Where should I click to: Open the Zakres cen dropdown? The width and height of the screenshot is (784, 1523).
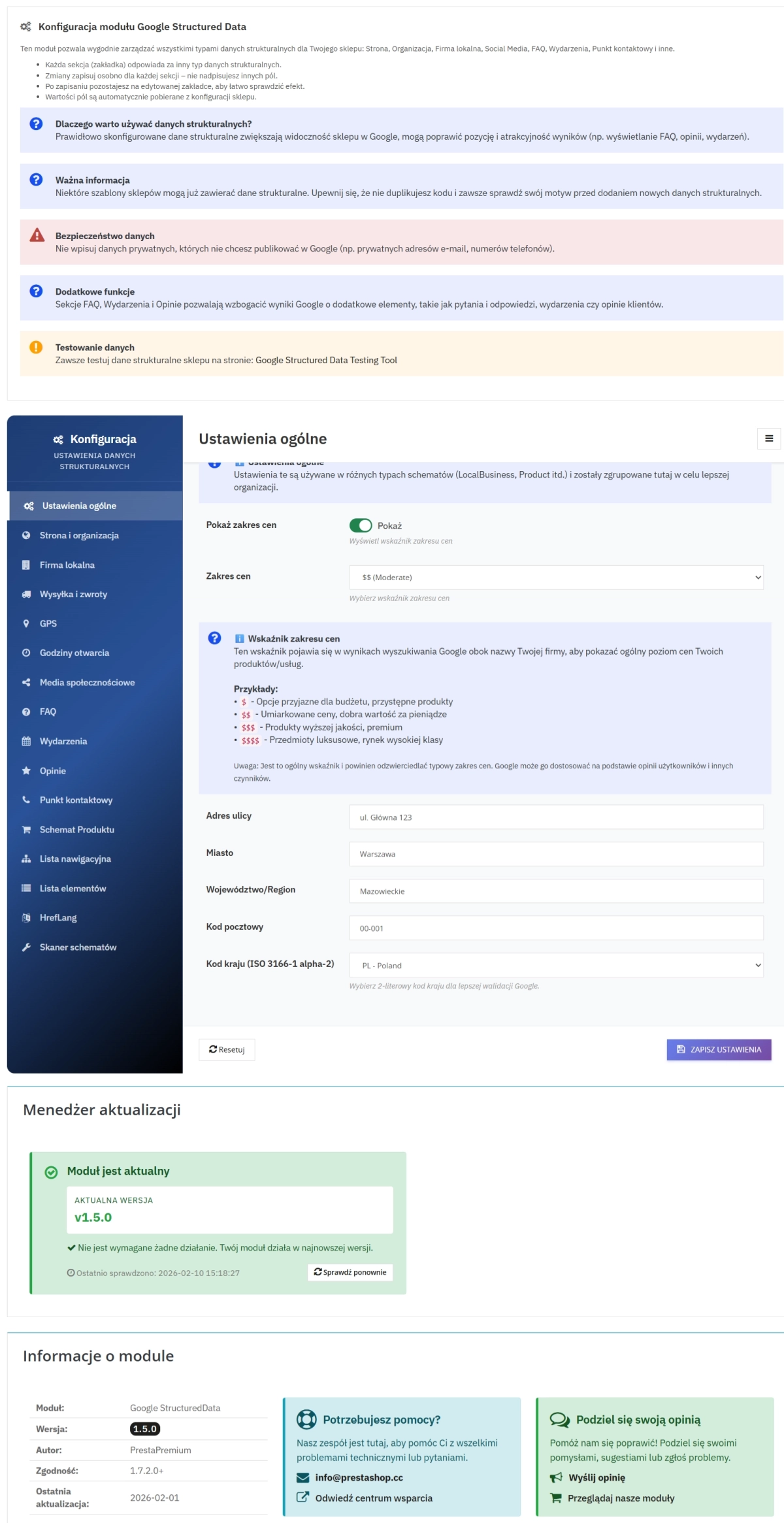(556, 578)
